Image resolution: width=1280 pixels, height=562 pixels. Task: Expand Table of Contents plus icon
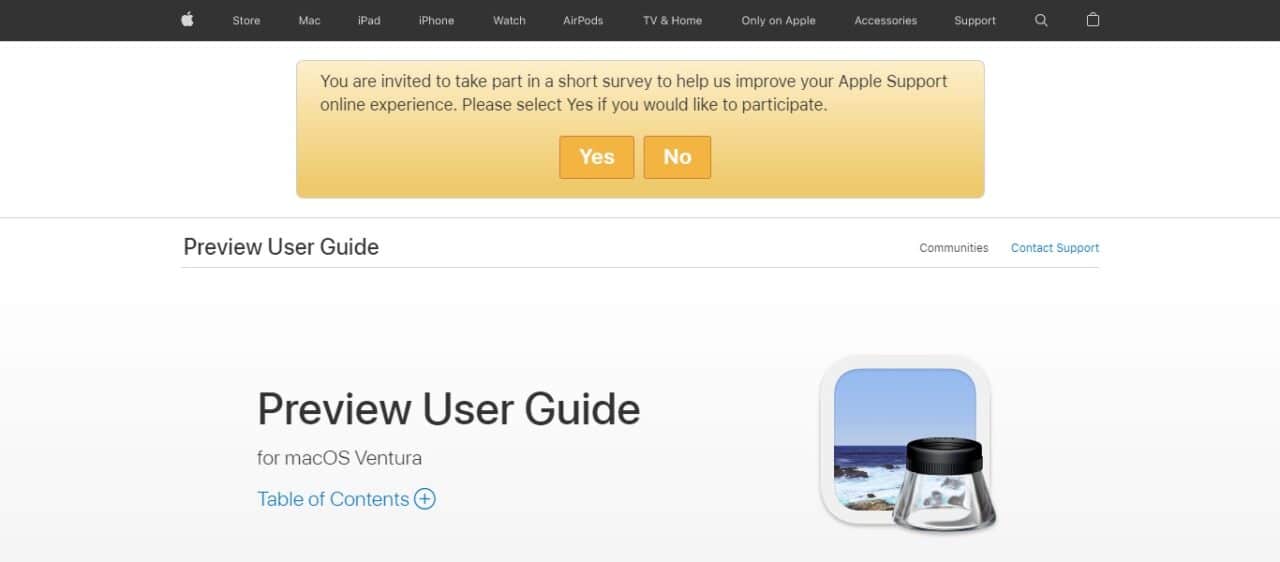coord(425,499)
